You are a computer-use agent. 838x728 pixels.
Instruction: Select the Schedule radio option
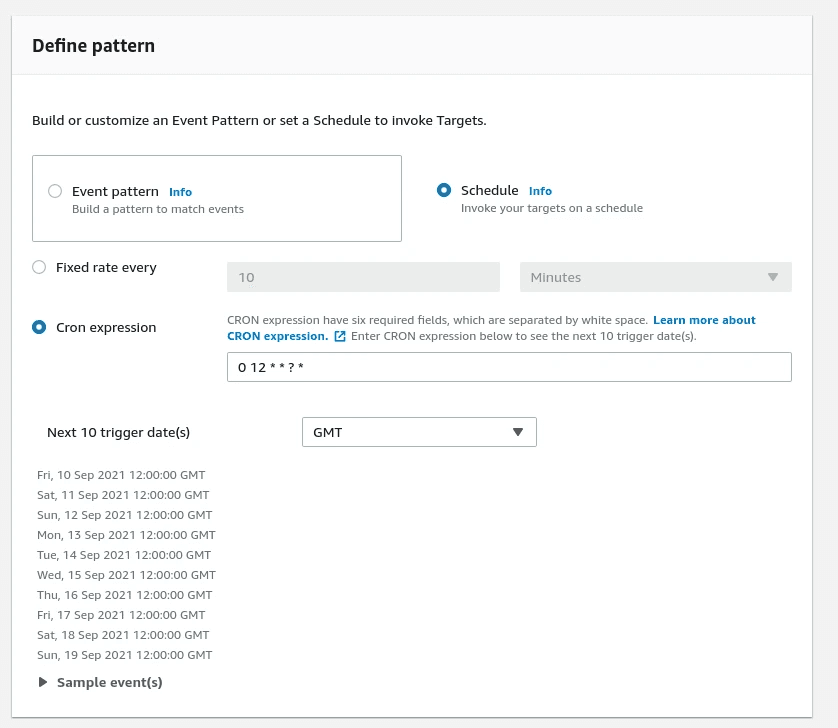click(444, 190)
